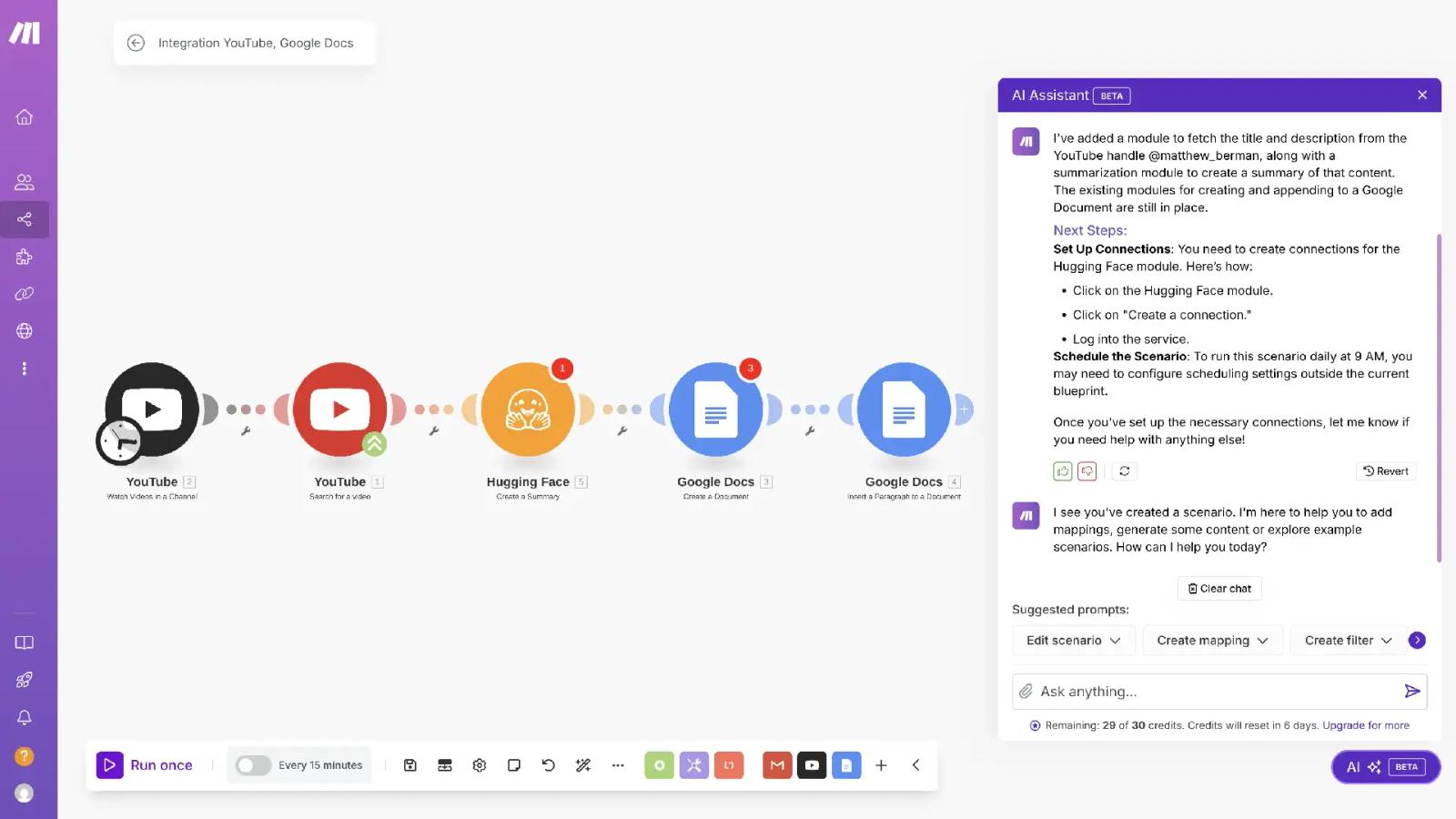This screenshot has width=1456, height=819.
Task: Click the Google Docs favorite app icon
Action: (x=846, y=765)
